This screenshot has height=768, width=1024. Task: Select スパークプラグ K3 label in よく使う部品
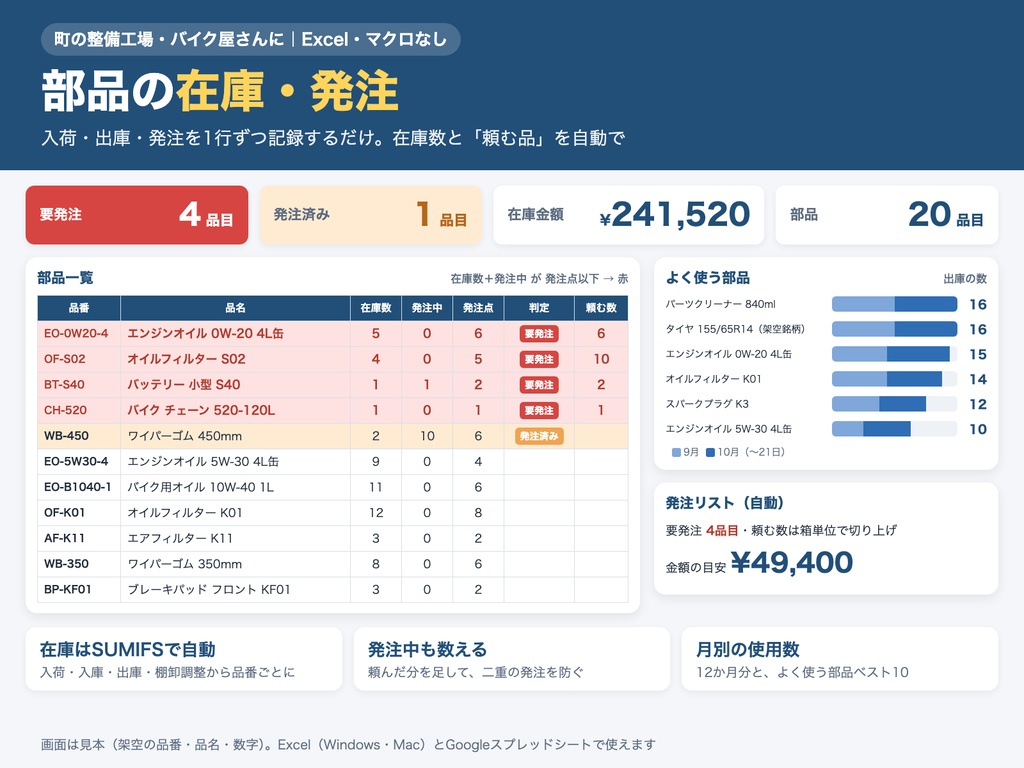click(x=707, y=404)
